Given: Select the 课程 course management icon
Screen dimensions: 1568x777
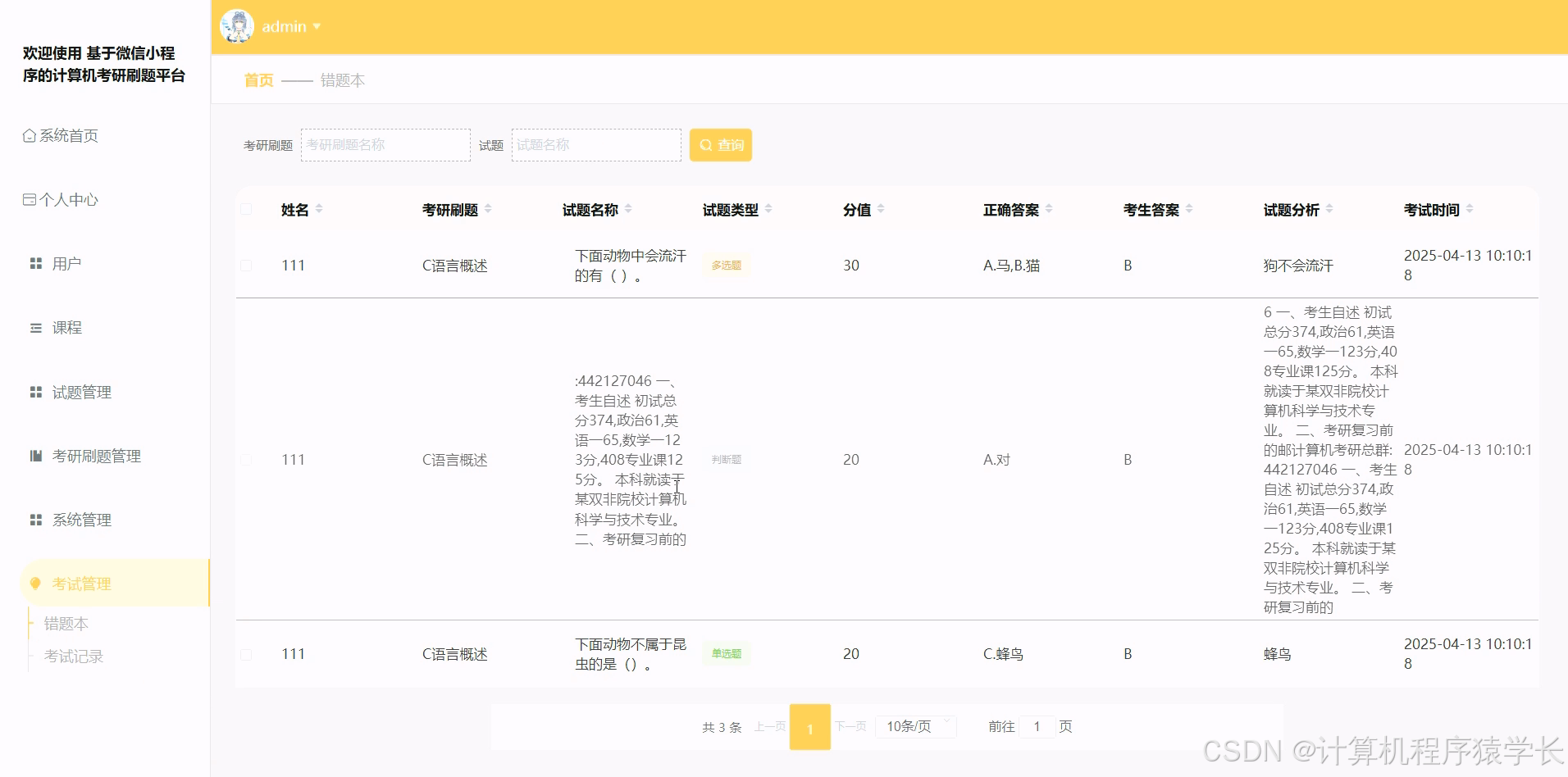Looking at the screenshot, I should pyautogui.click(x=35, y=327).
